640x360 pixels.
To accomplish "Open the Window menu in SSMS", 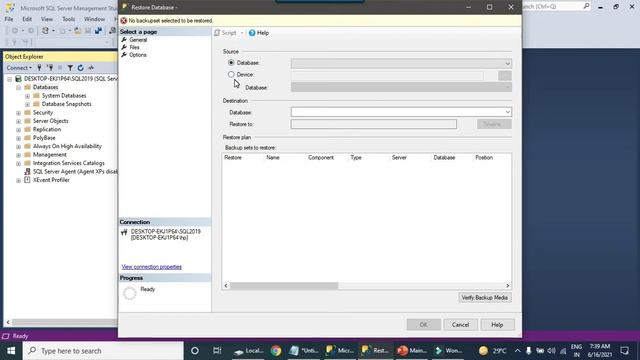I will coord(94,19).
